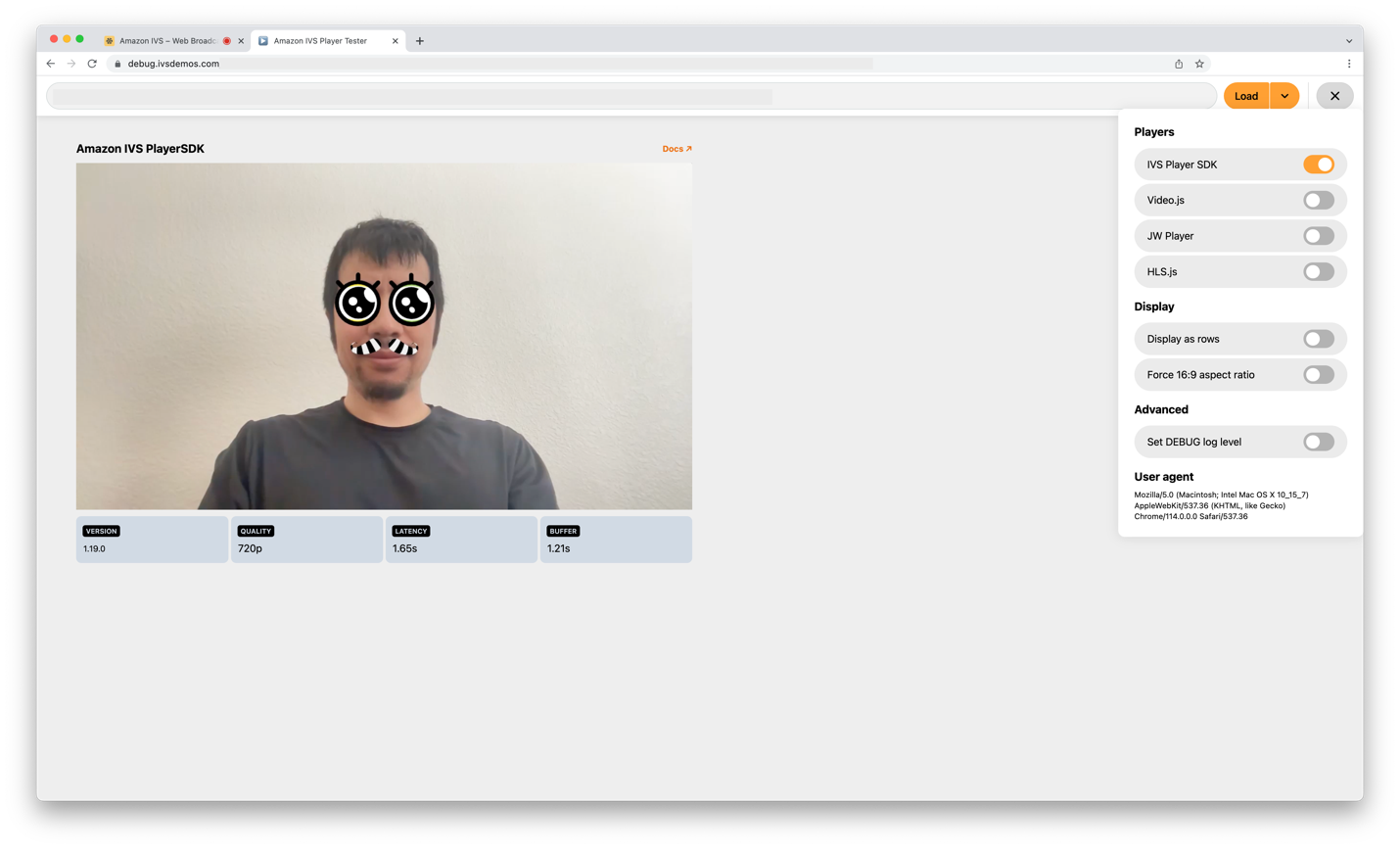Viewport: 1400px width, 849px height.
Task: Click the browser forward arrow
Action: coord(70,63)
